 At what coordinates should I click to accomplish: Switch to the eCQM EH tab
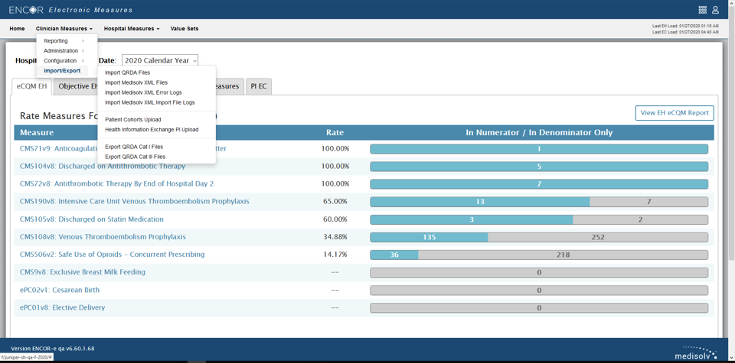[31, 87]
